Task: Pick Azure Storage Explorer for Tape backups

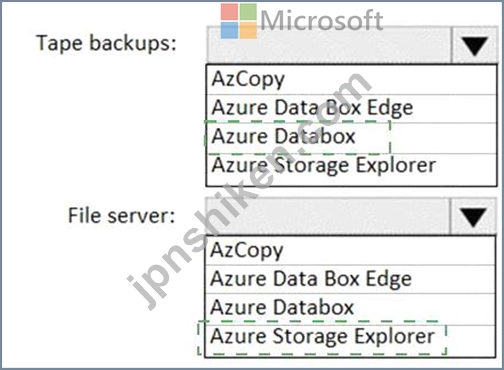Action: (x=351, y=167)
